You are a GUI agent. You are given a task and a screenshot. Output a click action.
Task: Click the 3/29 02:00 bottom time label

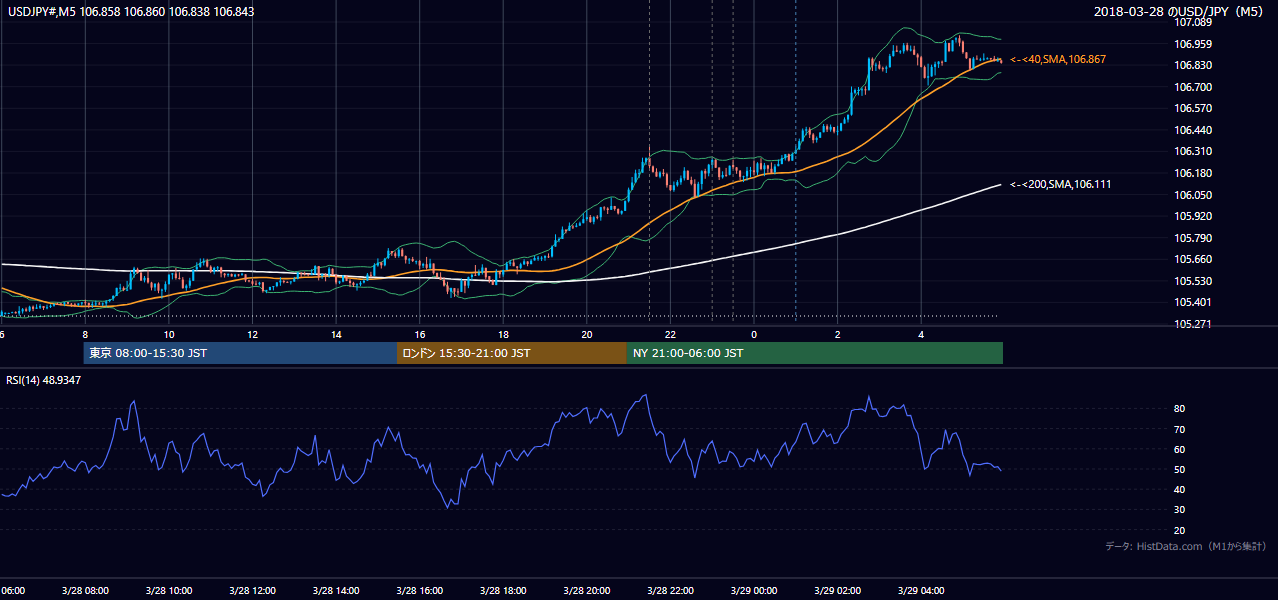pyautogui.click(x=837, y=591)
